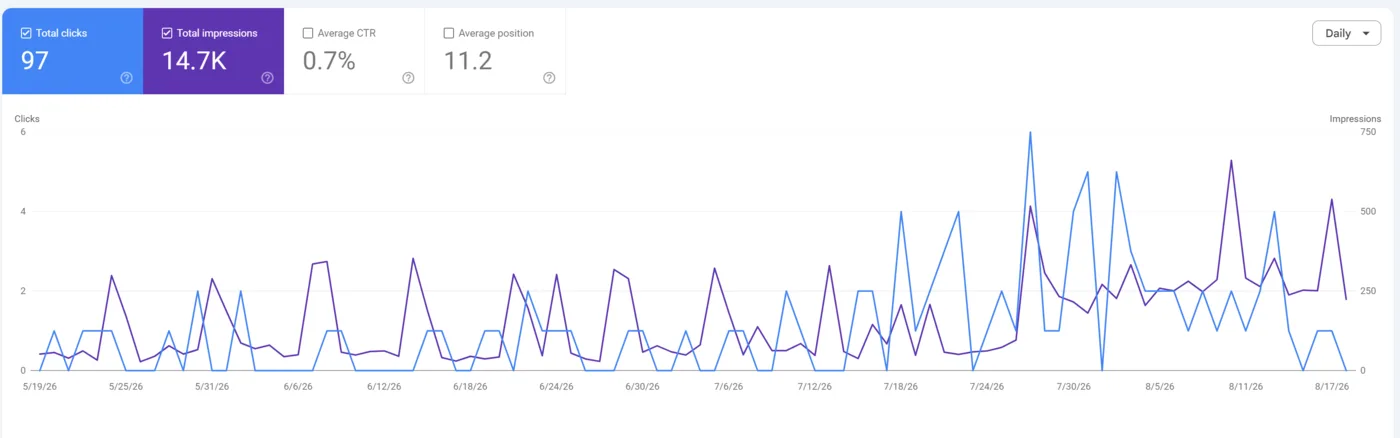Uncheck the Total impressions checkbox
The height and width of the screenshot is (438, 1400).
click(x=167, y=33)
